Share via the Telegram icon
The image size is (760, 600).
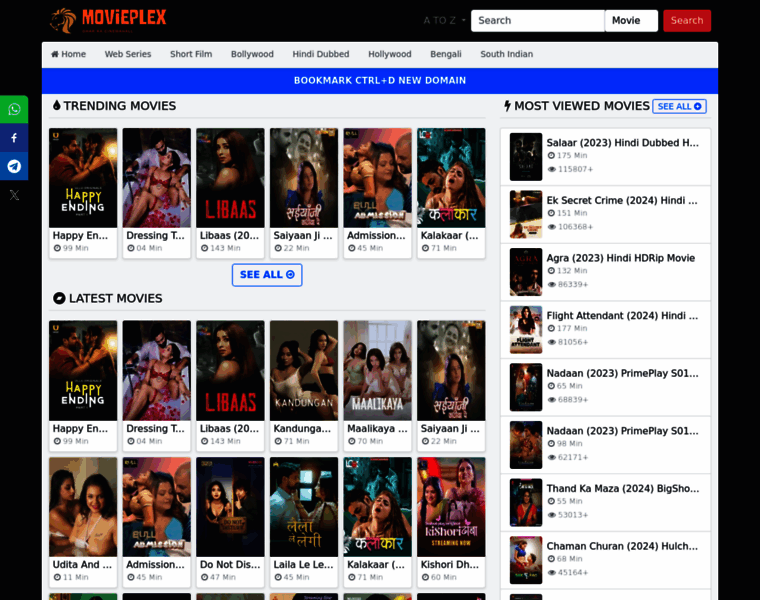pyautogui.click(x=14, y=166)
